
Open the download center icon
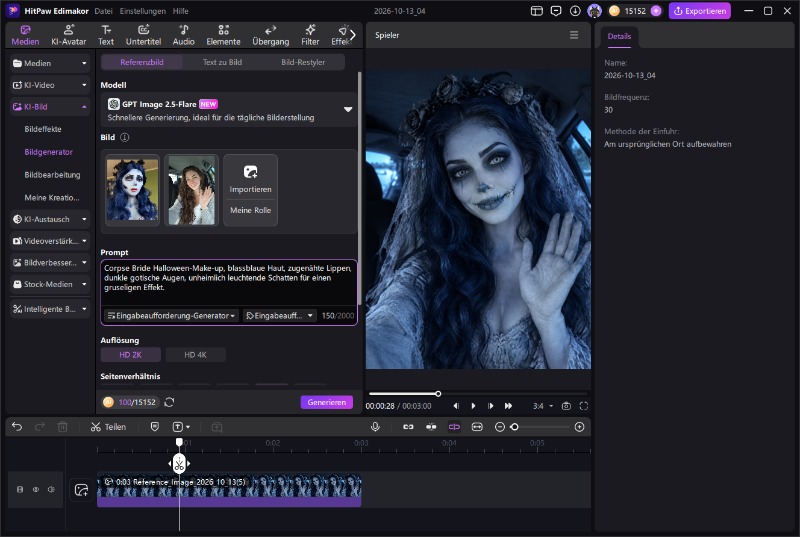tap(575, 11)
